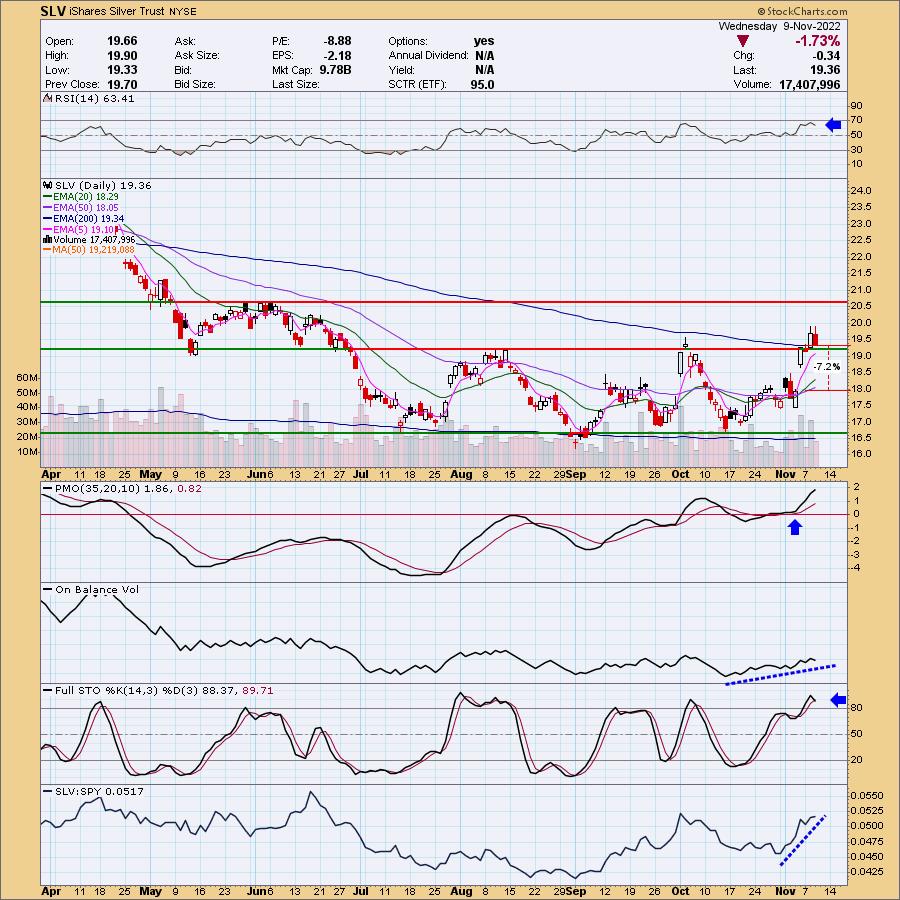
Task: Click the -1.73% percent change value
Action: 817,41
